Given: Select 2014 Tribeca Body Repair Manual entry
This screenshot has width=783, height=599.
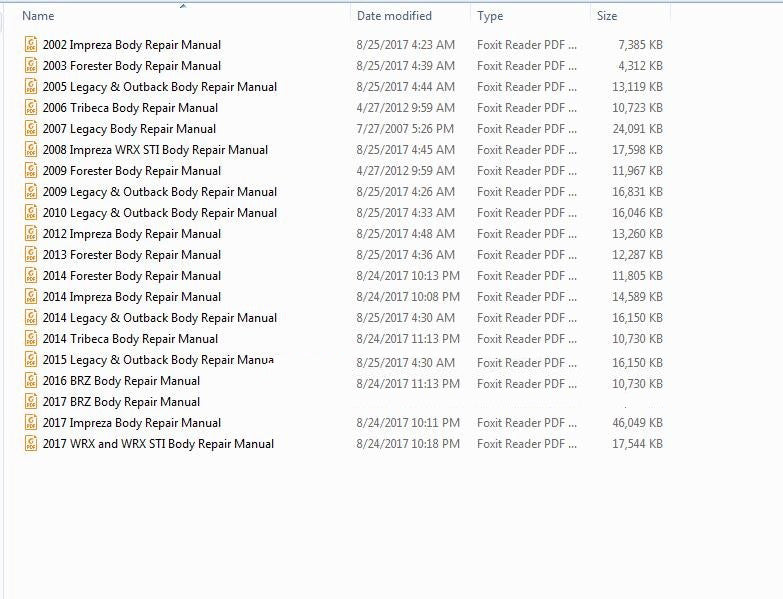Looking at the screenshot, I should point(130,339).
